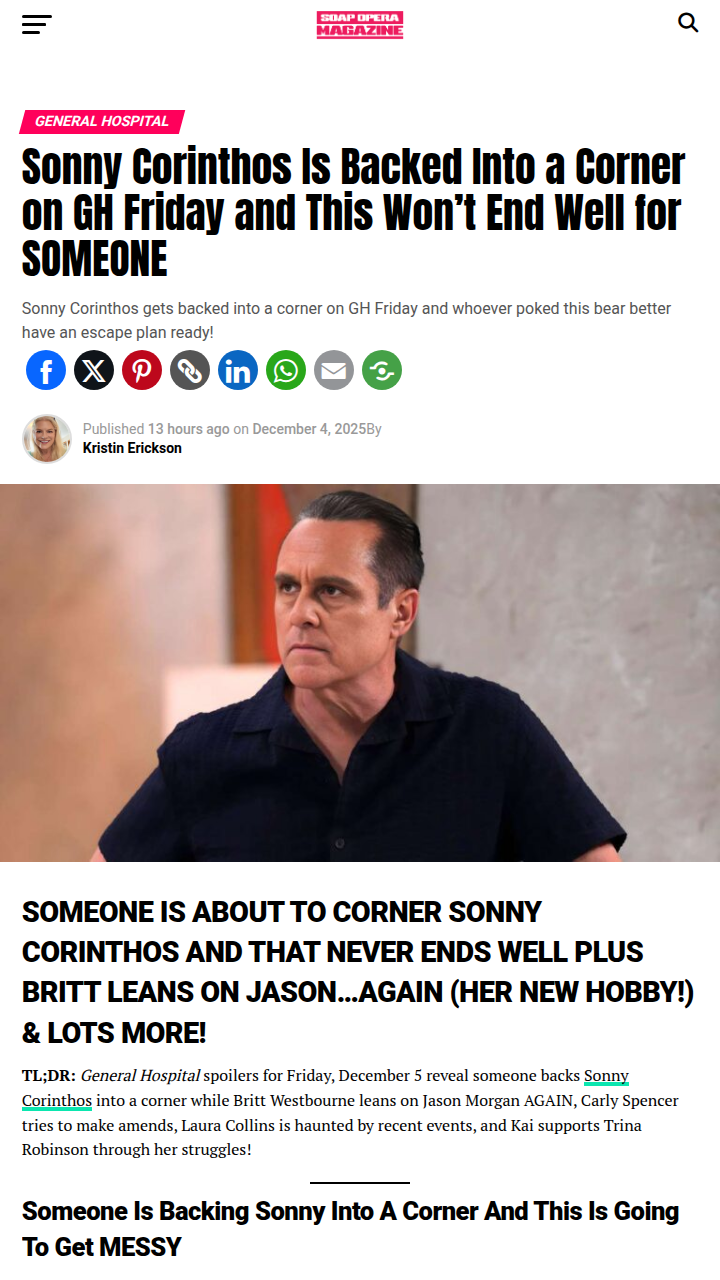Pin article on Pinterest
This screenshot has width=720, height=1280.
click(x=142, y=370)
